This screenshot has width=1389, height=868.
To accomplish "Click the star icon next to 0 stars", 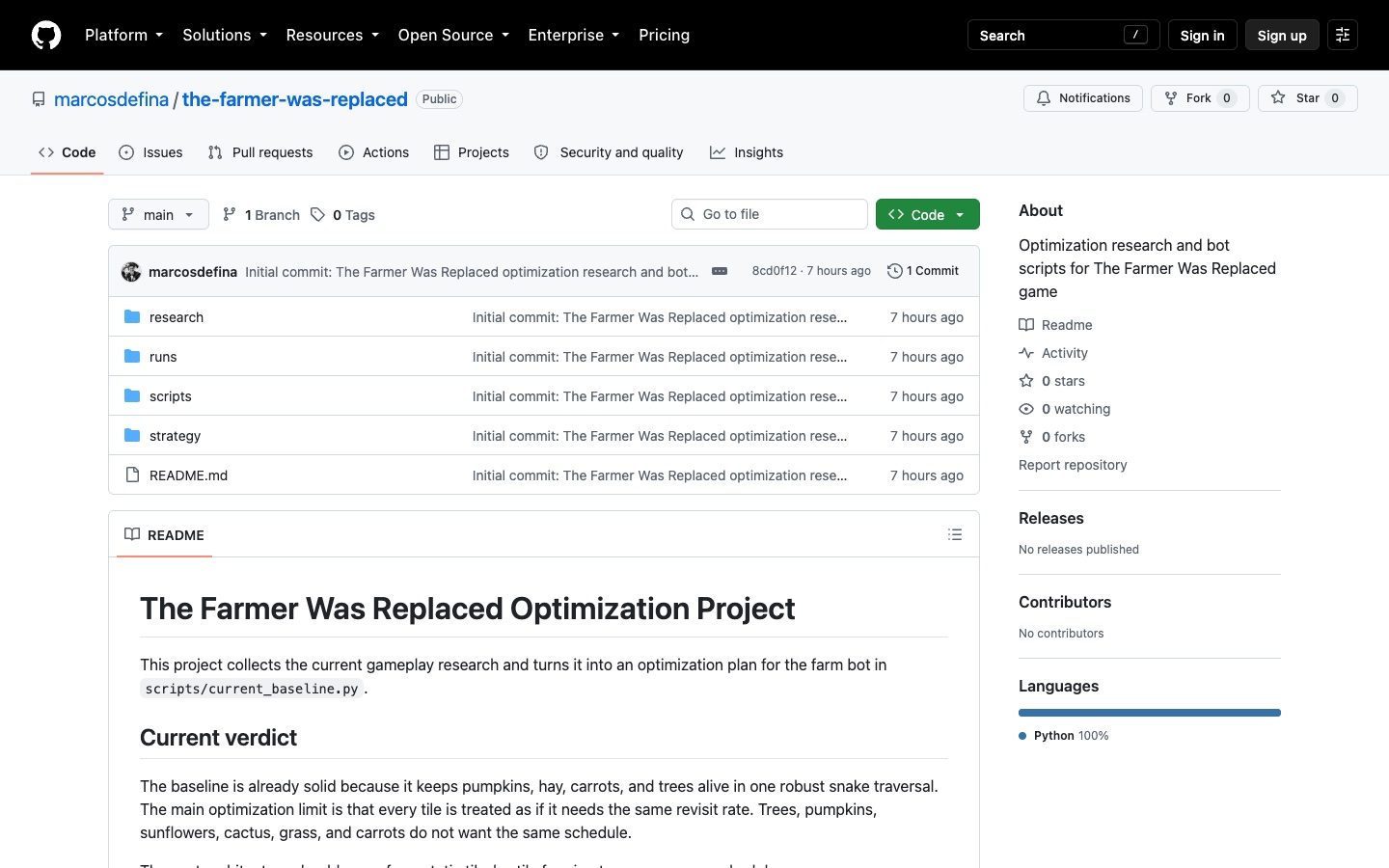I will click(x=1026, y=381).
